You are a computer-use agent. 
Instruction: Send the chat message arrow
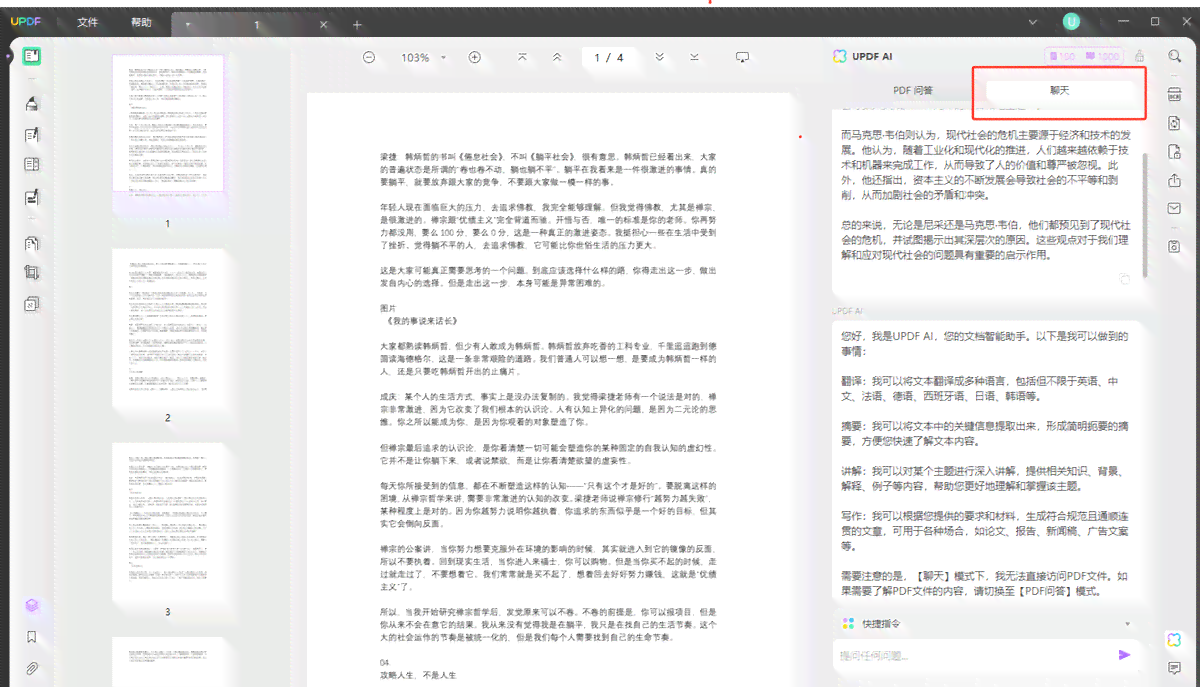[1125, 655]
